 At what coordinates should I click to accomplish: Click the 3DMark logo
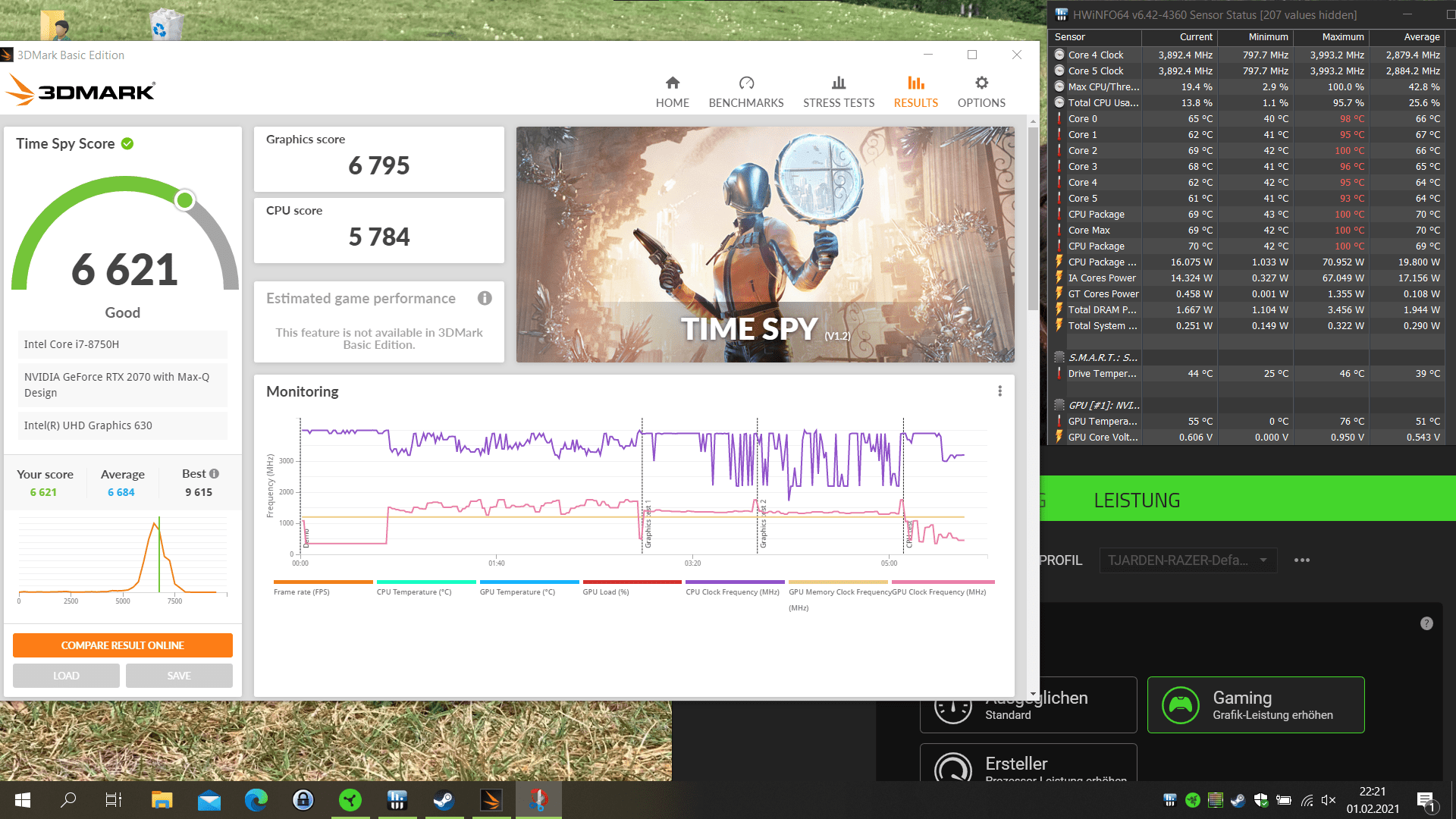click(x=80, y=90)
